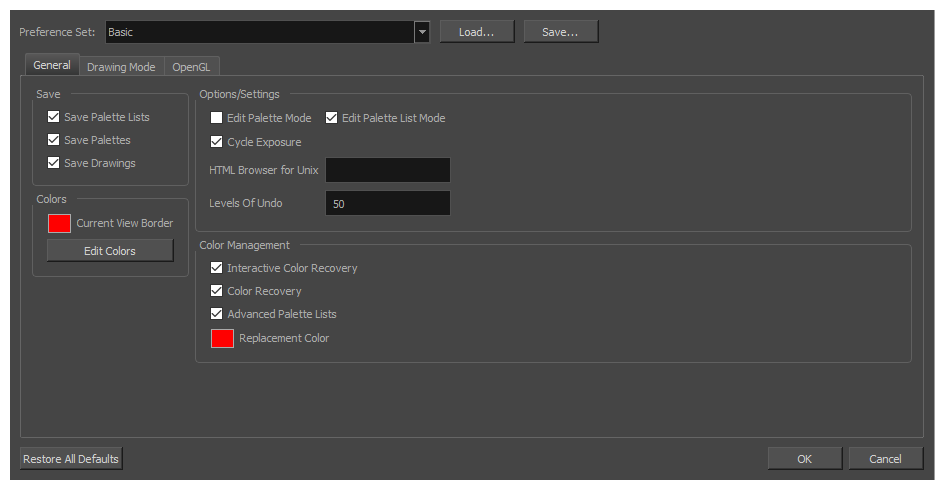This screenshot has width=945, height=490.
Task: Uncheck Save Palette Lists
Action: (x=54, y=117)
